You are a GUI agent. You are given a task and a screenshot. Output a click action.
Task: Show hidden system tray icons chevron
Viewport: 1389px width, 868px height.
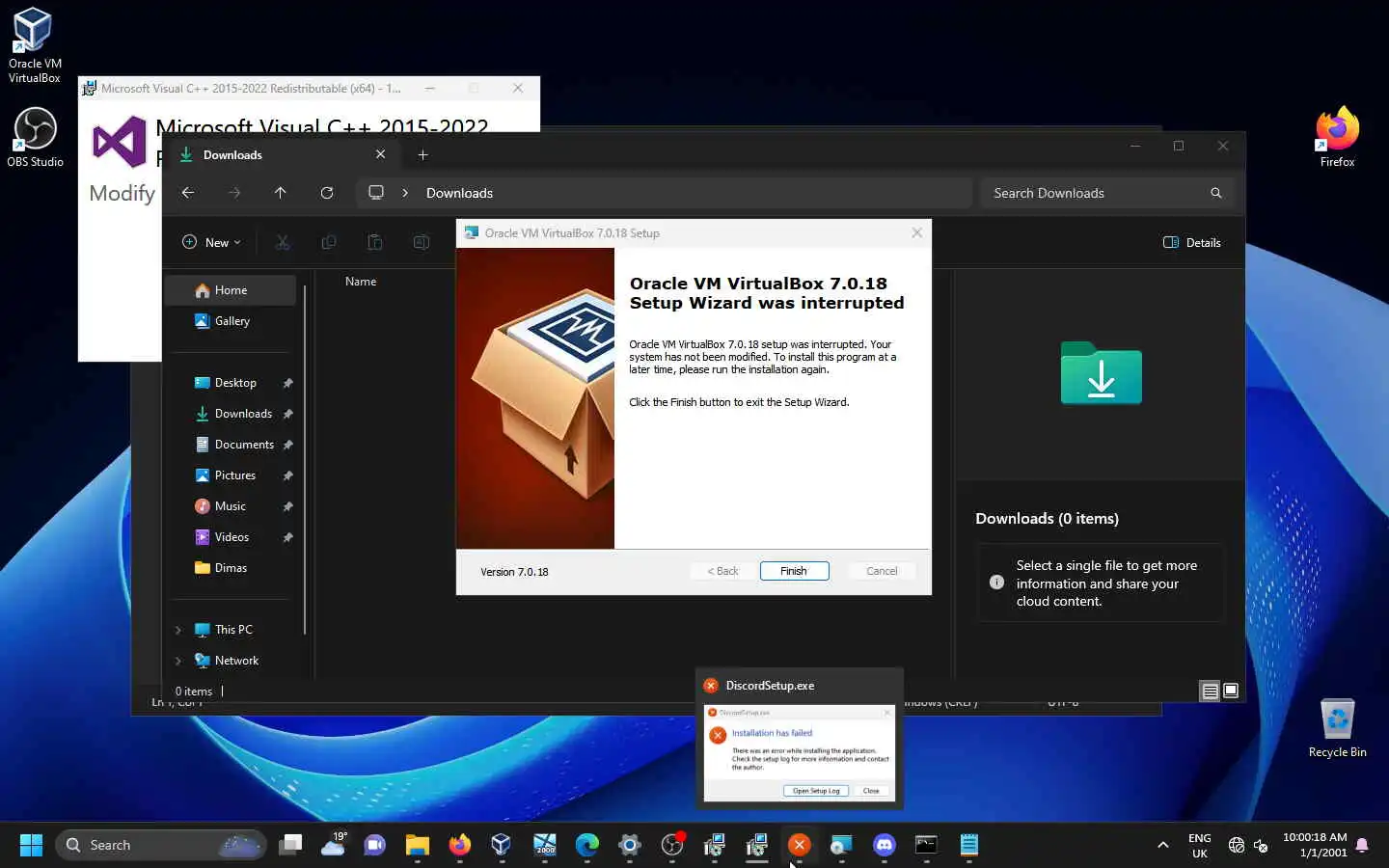point(1163,845)
